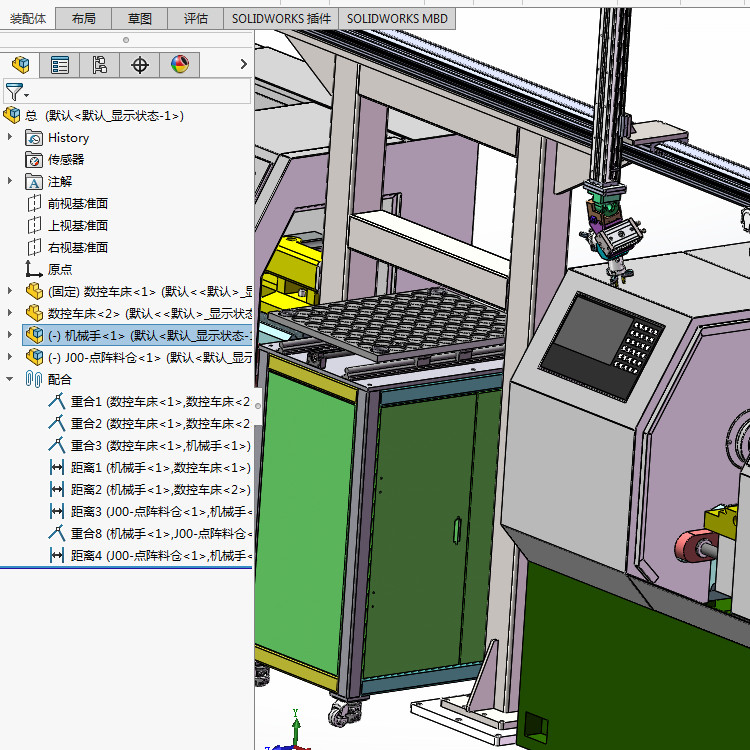Select the (-) 机械手<1> subassembly
Image resolution: width=750 pixels, height=750 pixels.
[x=150, y=336]
